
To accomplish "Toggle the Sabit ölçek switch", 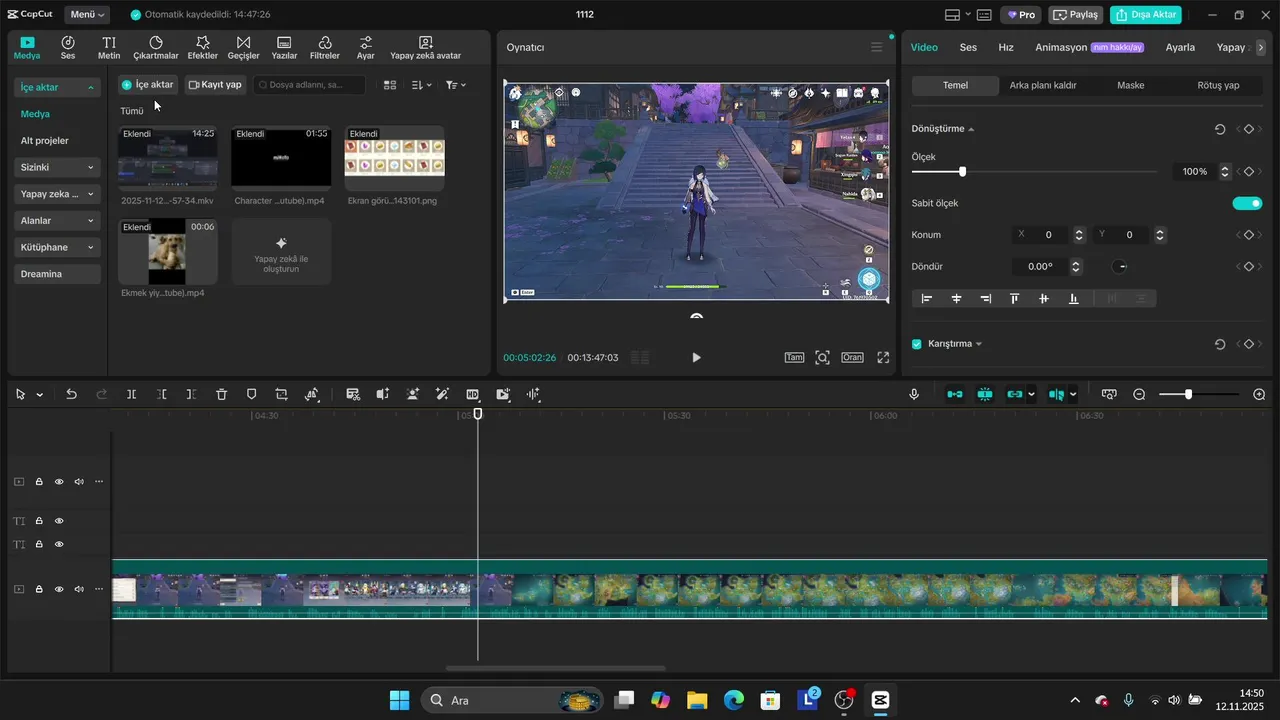I will (1247, 203).
